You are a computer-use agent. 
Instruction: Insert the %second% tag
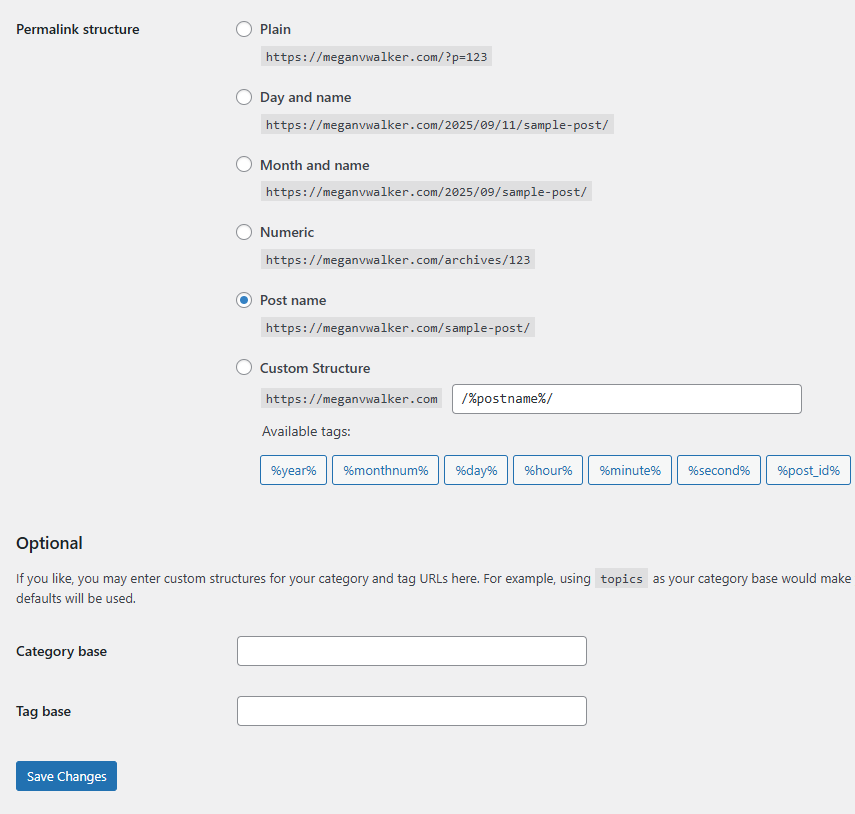(718, 470)
